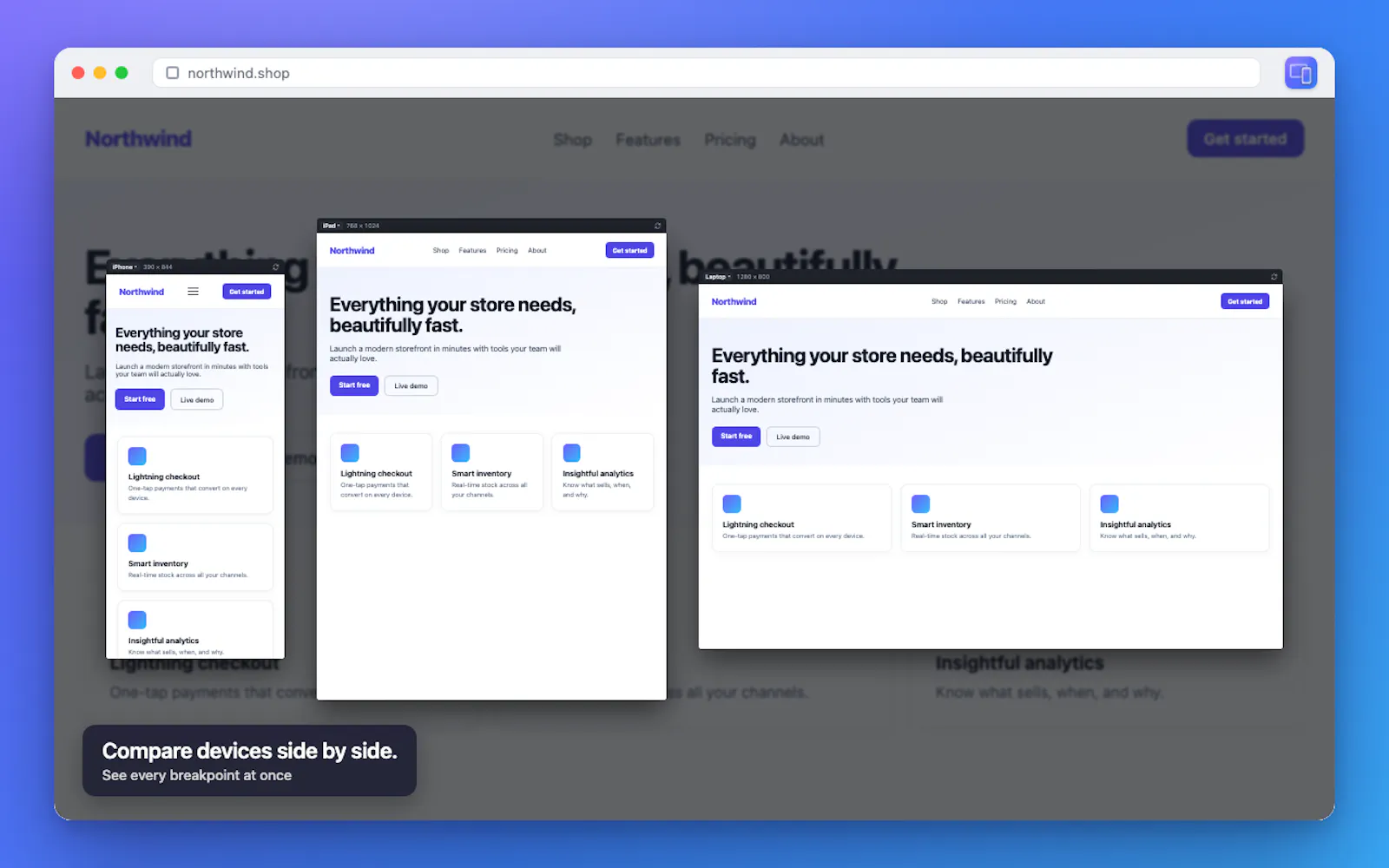Viewport: 1389px width, 868px height.
Task: Click the iPhone 390 × 844 size label
Action: point(158,267)
